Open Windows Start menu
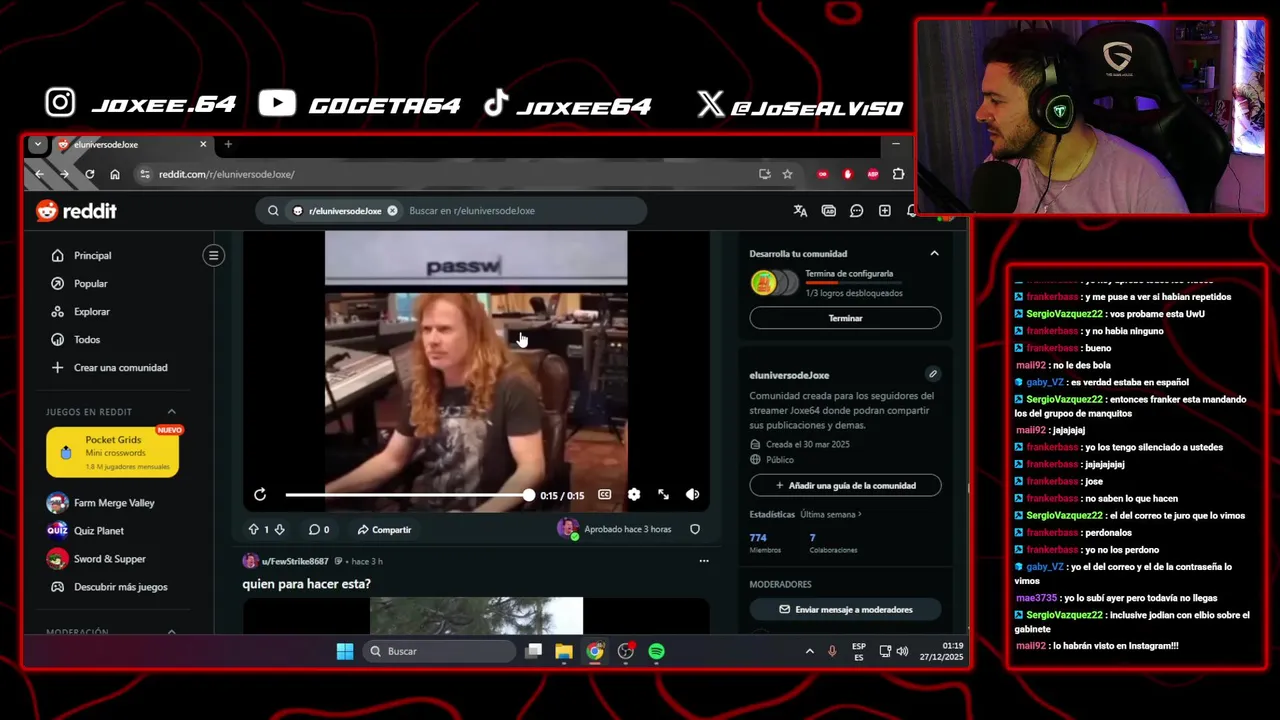Screen dimensions: 1280x720 coord(345,652)
